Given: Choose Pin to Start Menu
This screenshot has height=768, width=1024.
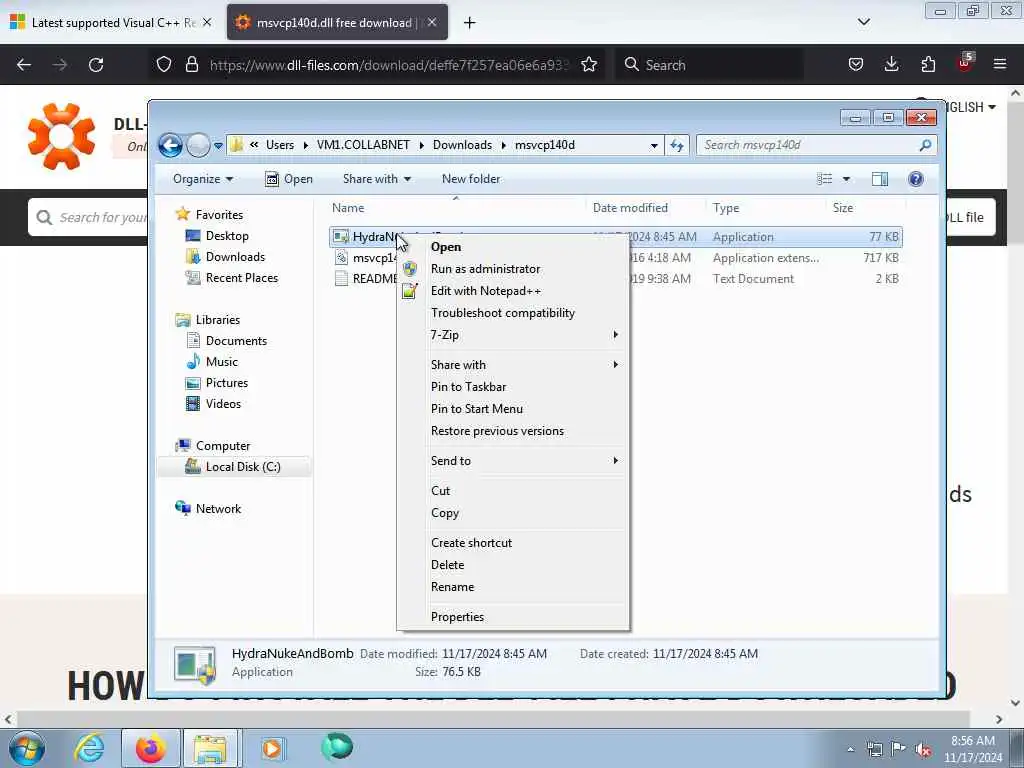Looking at the screenshot, I should point(513,409).
